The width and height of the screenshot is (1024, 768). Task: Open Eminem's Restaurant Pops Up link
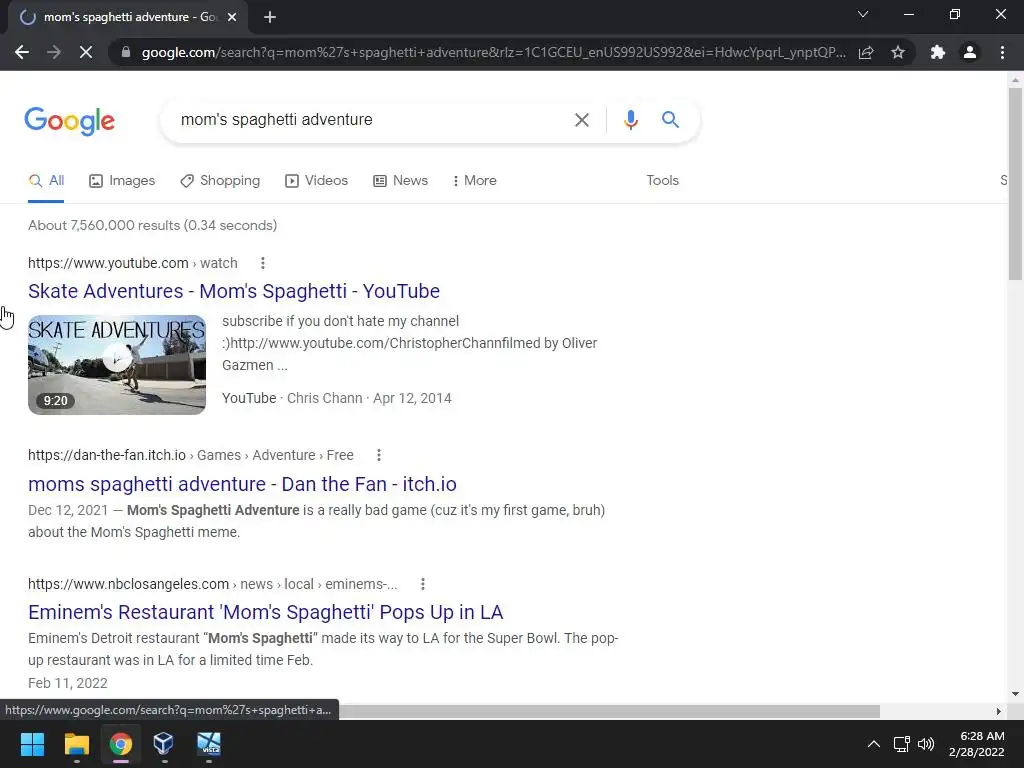pos(266,613)
